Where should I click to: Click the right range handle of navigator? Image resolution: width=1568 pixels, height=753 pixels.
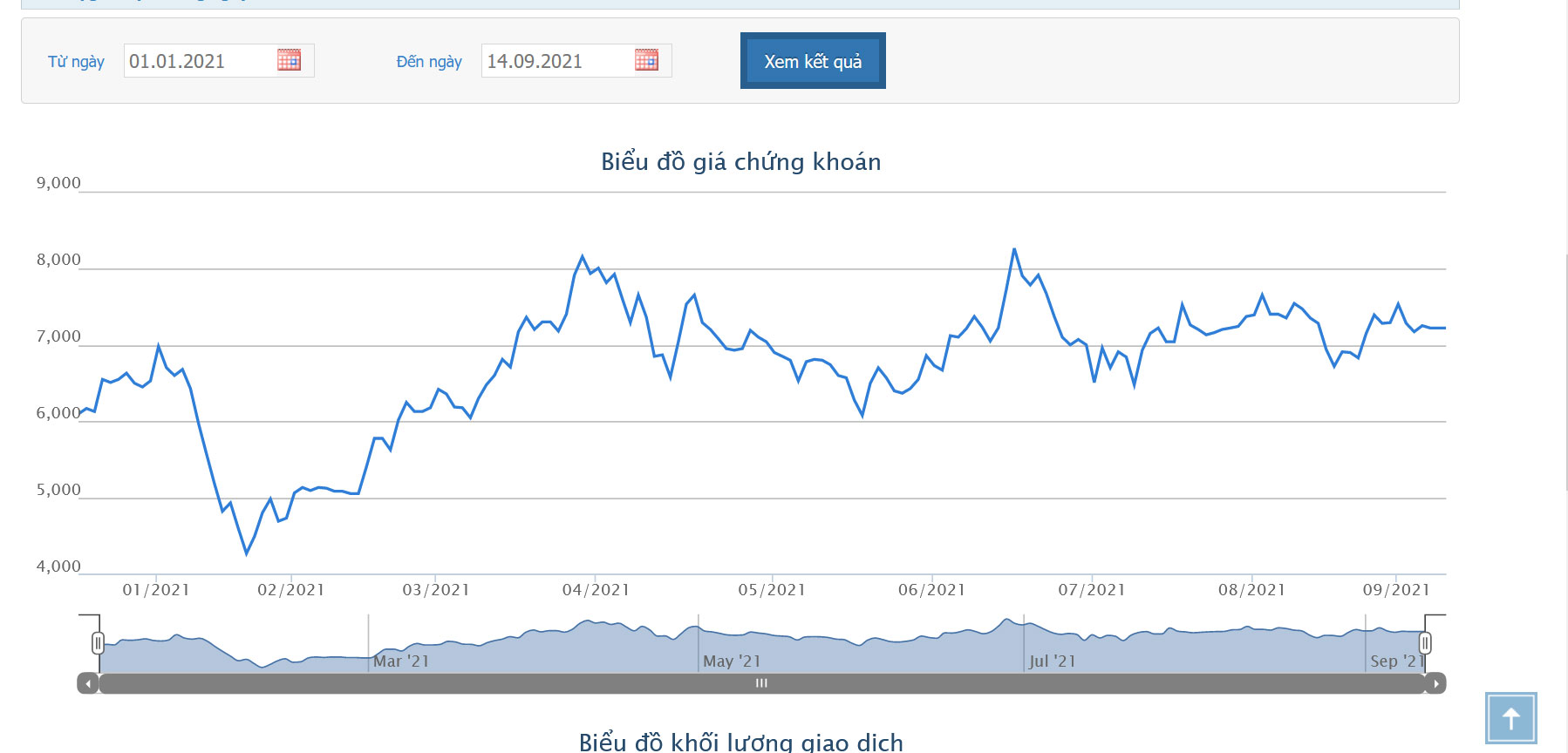pyautogui.click(x=1424, y=643)
